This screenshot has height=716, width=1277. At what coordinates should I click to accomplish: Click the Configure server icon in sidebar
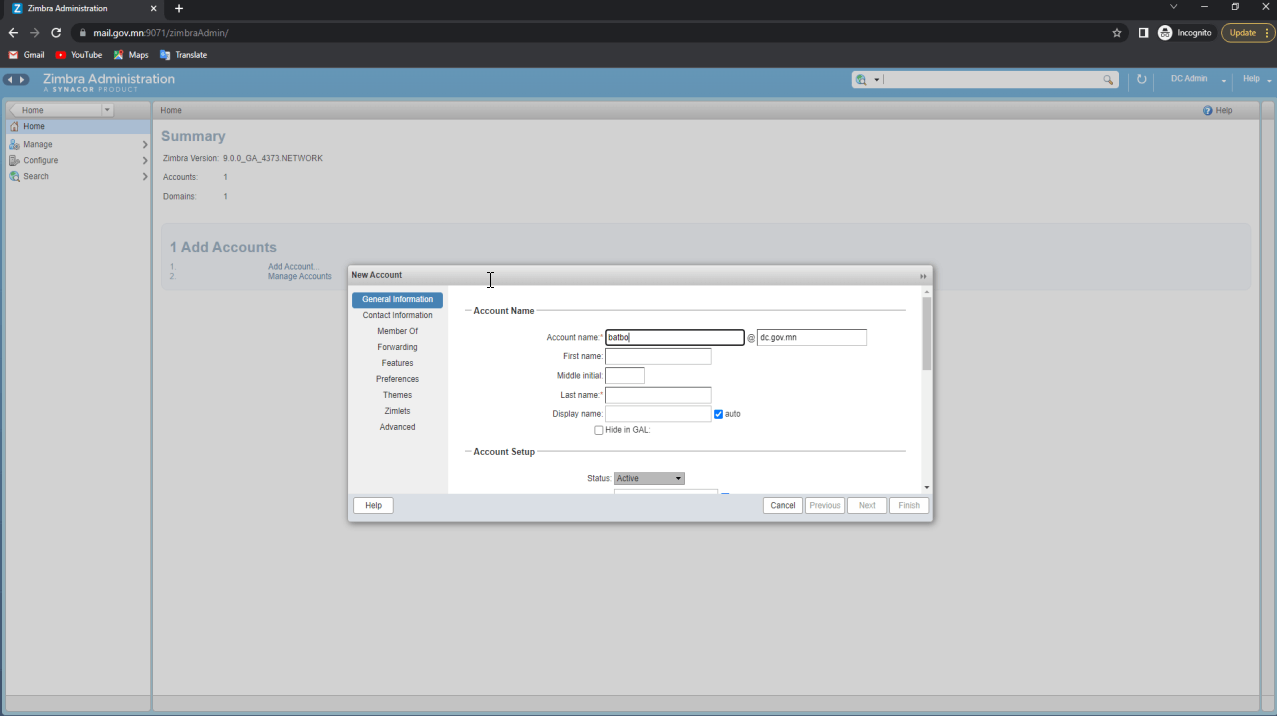coord(14,160)
